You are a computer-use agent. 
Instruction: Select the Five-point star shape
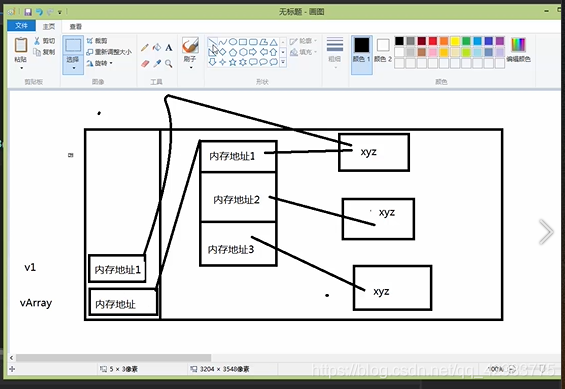point(233,62)
